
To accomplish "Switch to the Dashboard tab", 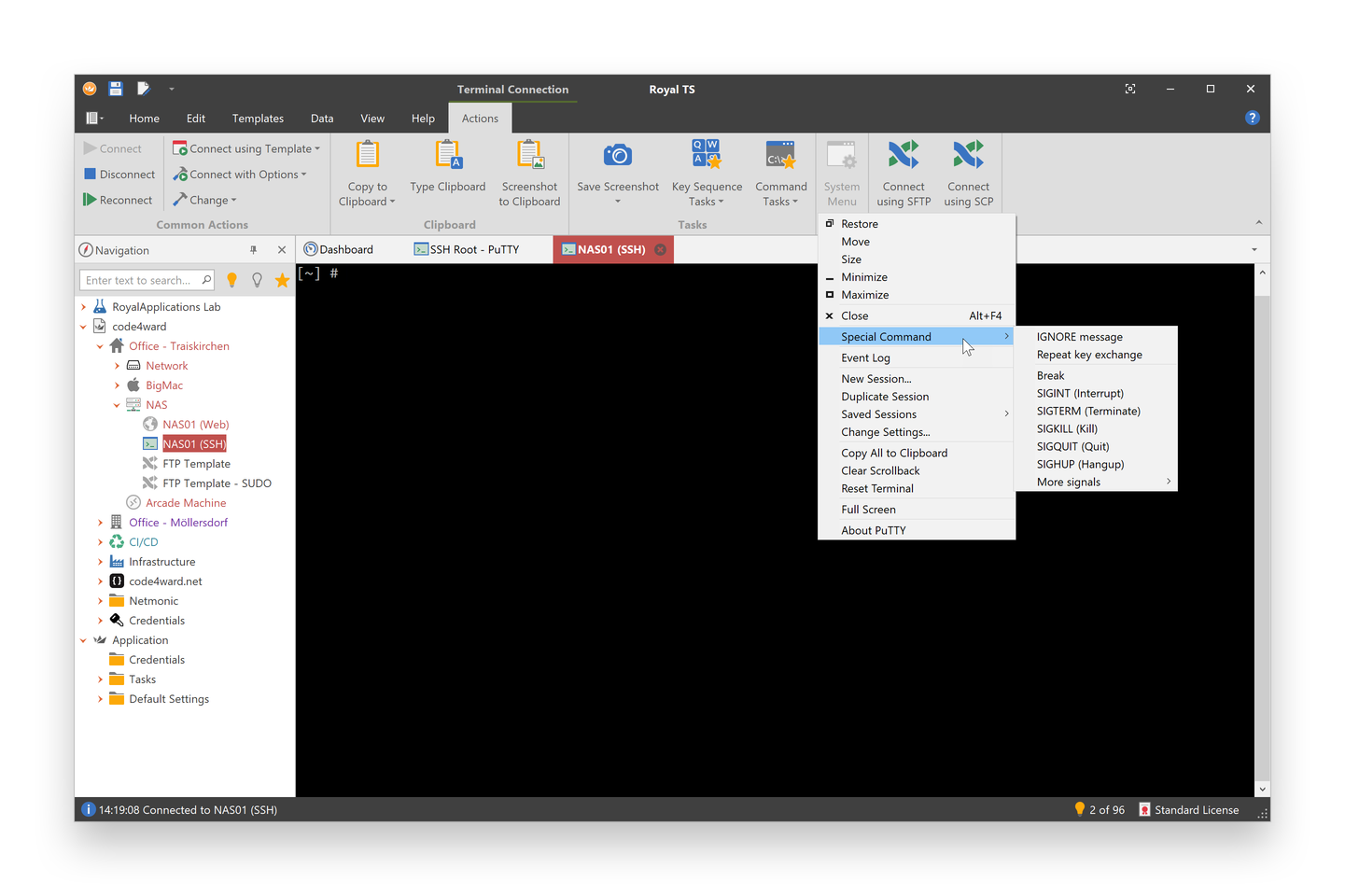I will pos(345,248).
